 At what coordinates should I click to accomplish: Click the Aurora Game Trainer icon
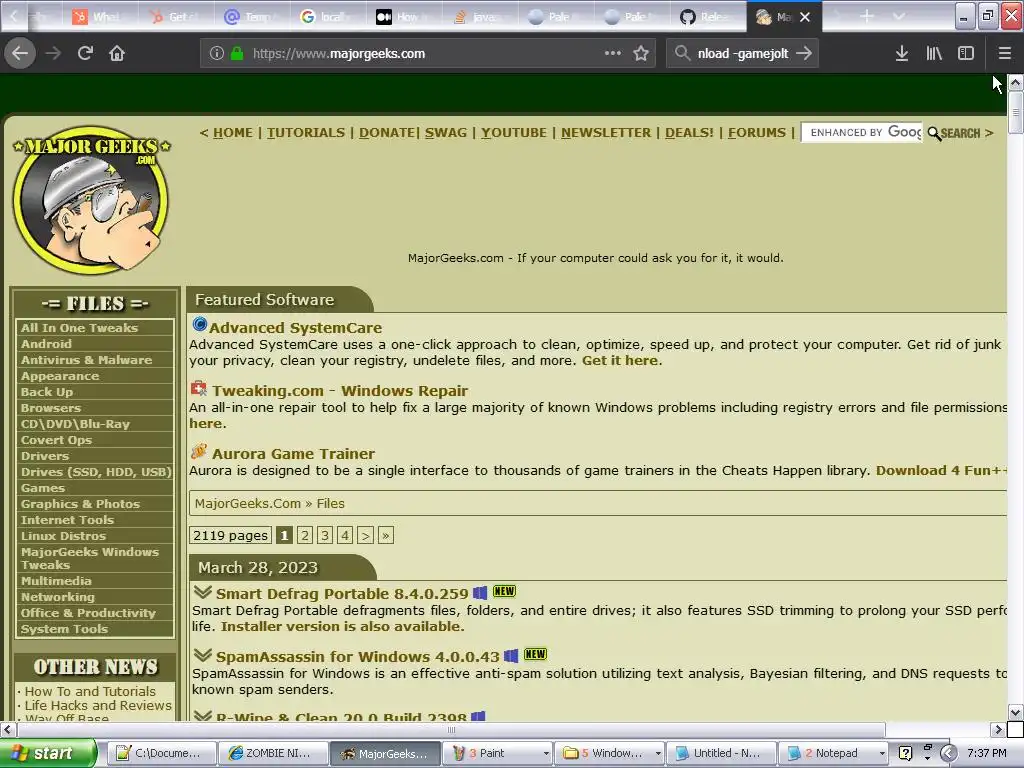pyautogui.click(x=199, y=451)
